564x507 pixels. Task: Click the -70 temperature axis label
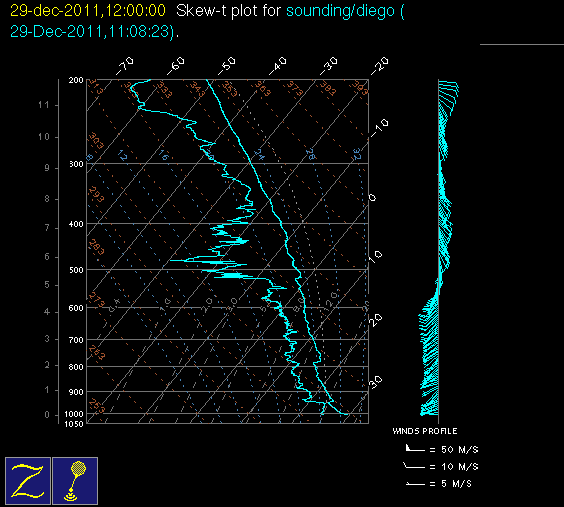(125, 66)
